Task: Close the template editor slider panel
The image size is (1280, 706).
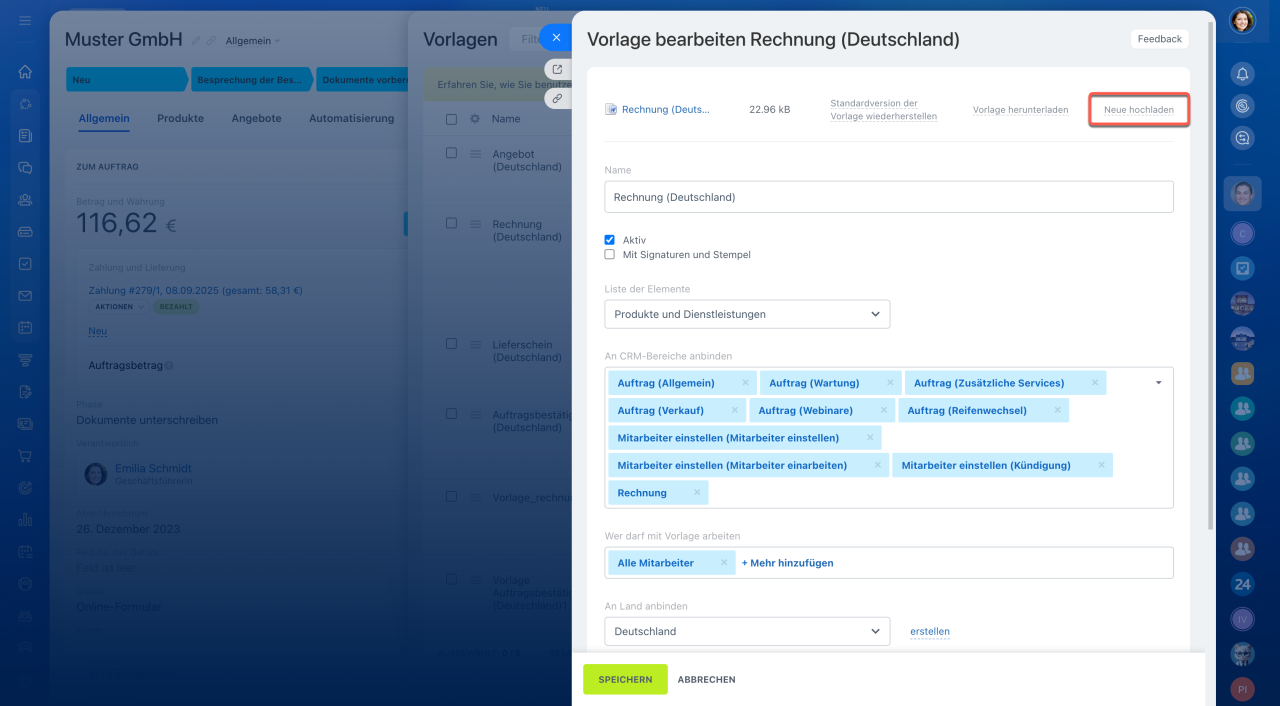Action: [556, 37]
